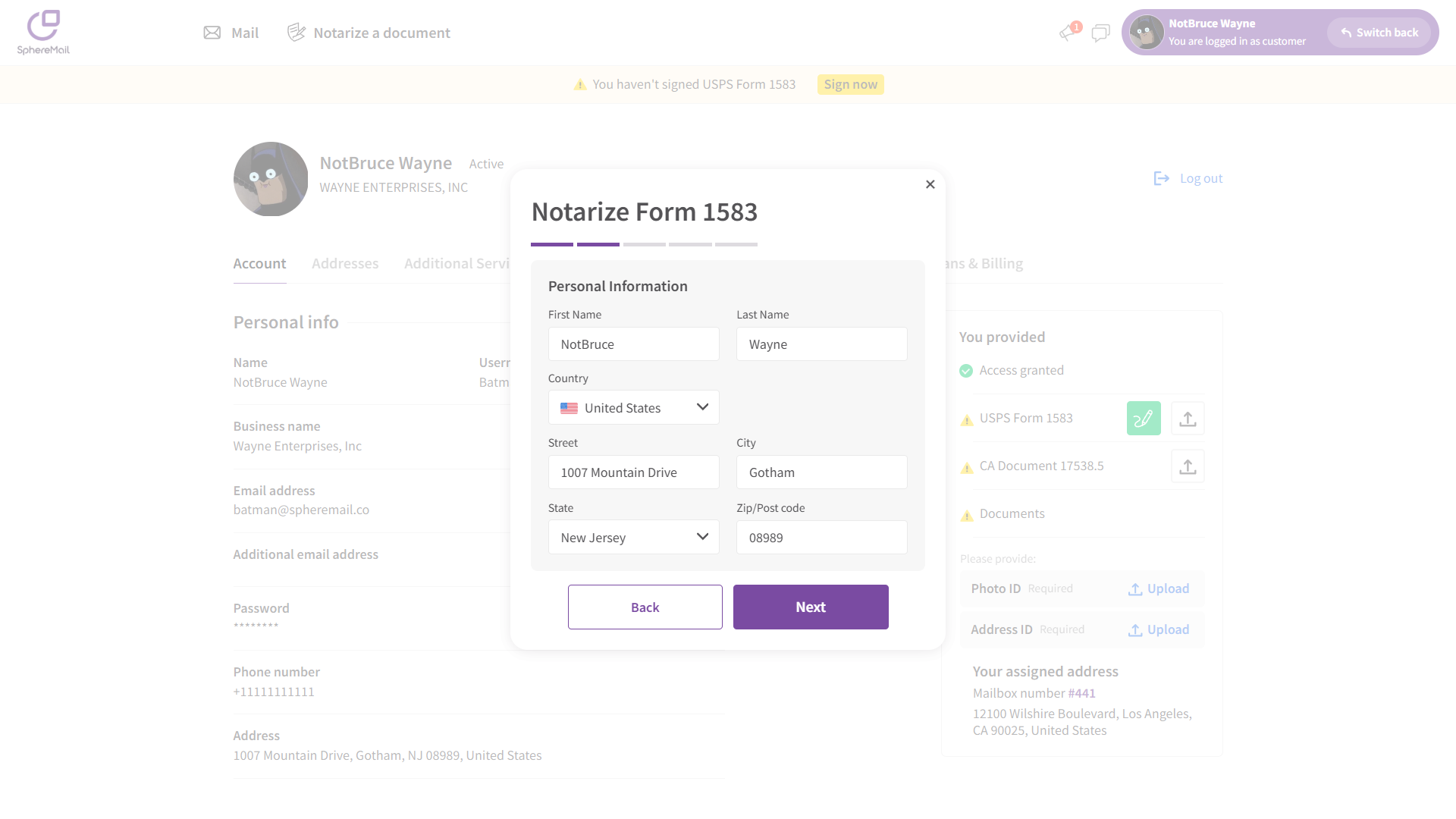Open the Country dropdown showing United States
Screen dimensions: 1456x819
[x=633, y=408]
